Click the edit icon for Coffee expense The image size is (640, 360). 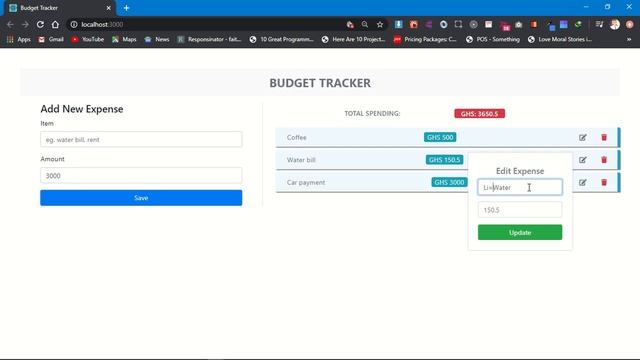tap(582, 138)
